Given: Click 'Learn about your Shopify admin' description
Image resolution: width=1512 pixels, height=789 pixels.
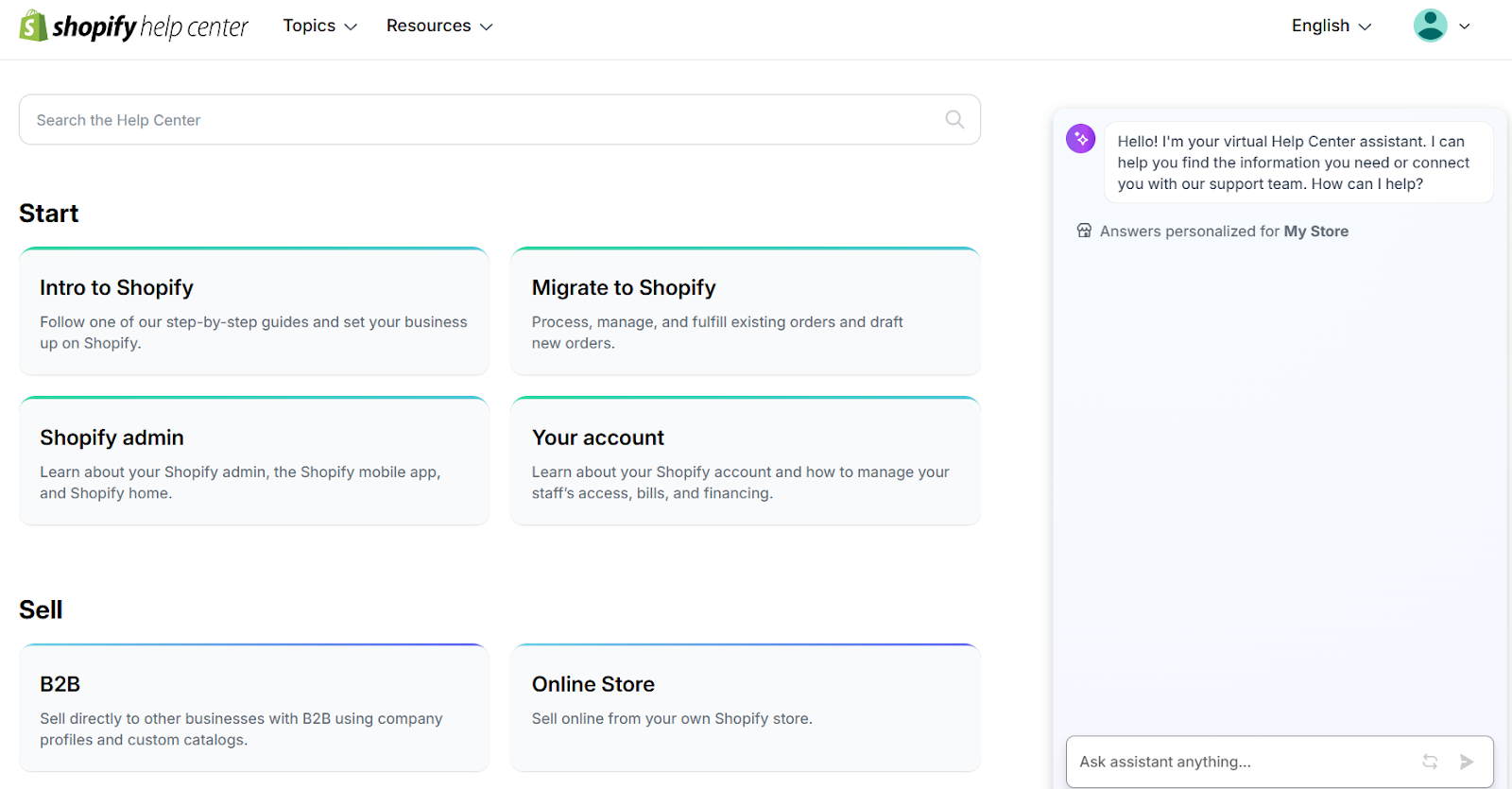Looking at the screenshot, I should 240,482.
